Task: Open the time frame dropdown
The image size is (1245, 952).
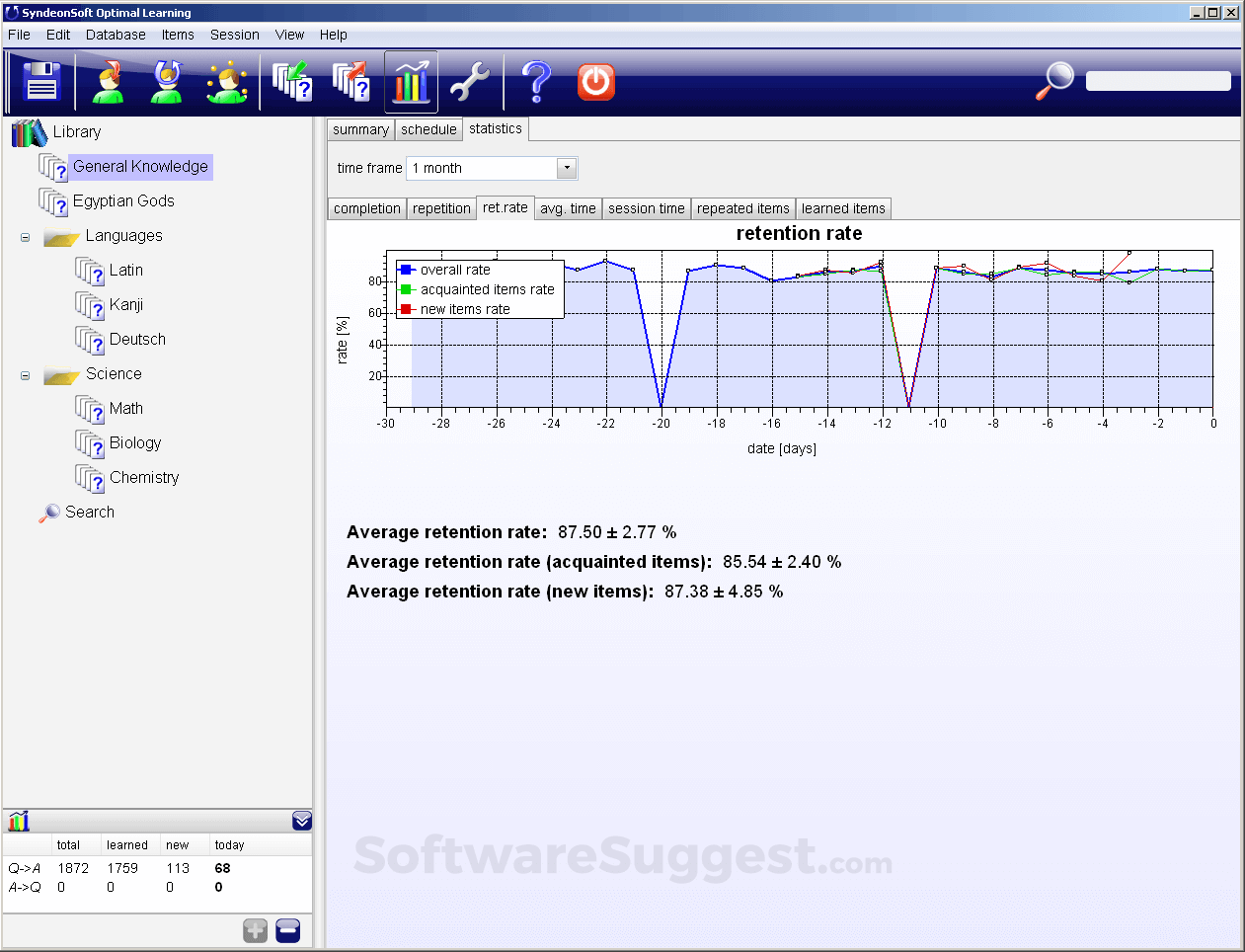Action: pos(567,169)
